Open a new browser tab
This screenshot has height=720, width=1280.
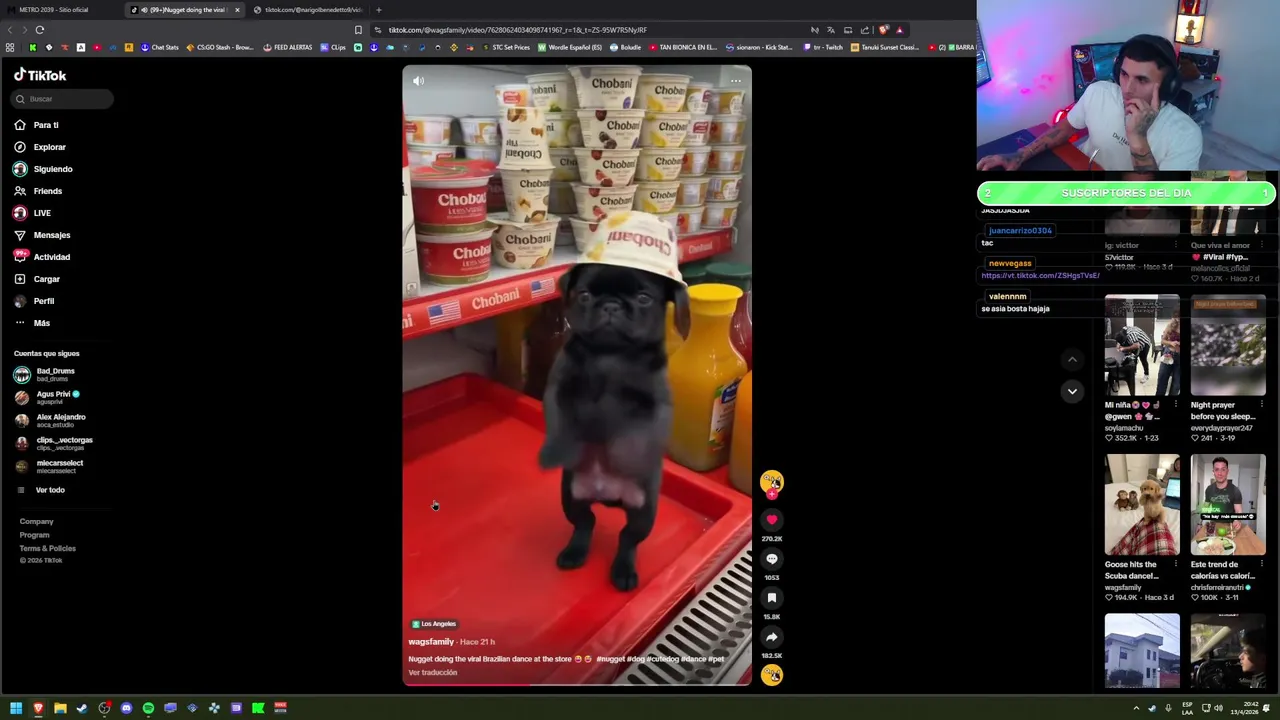pyautogui.click(x=378, y=10)
